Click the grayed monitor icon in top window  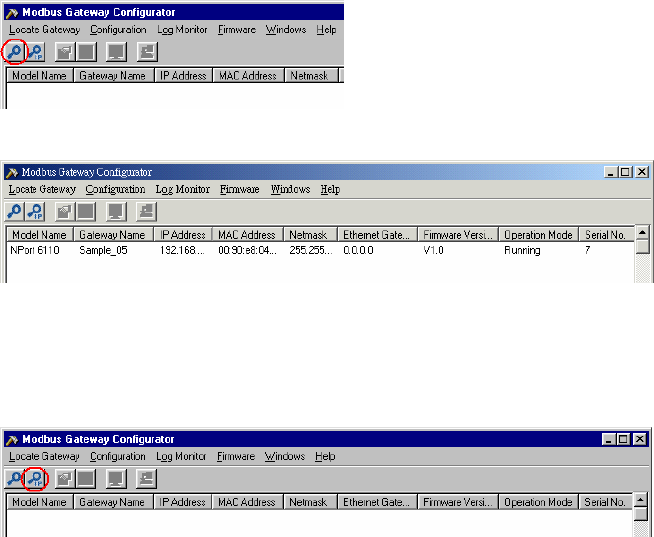[x=116, y=52]
